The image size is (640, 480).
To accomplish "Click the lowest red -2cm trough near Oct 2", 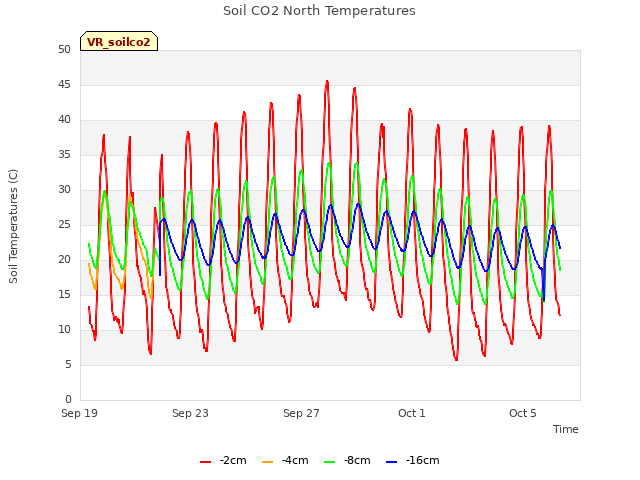I will (456, 360).
